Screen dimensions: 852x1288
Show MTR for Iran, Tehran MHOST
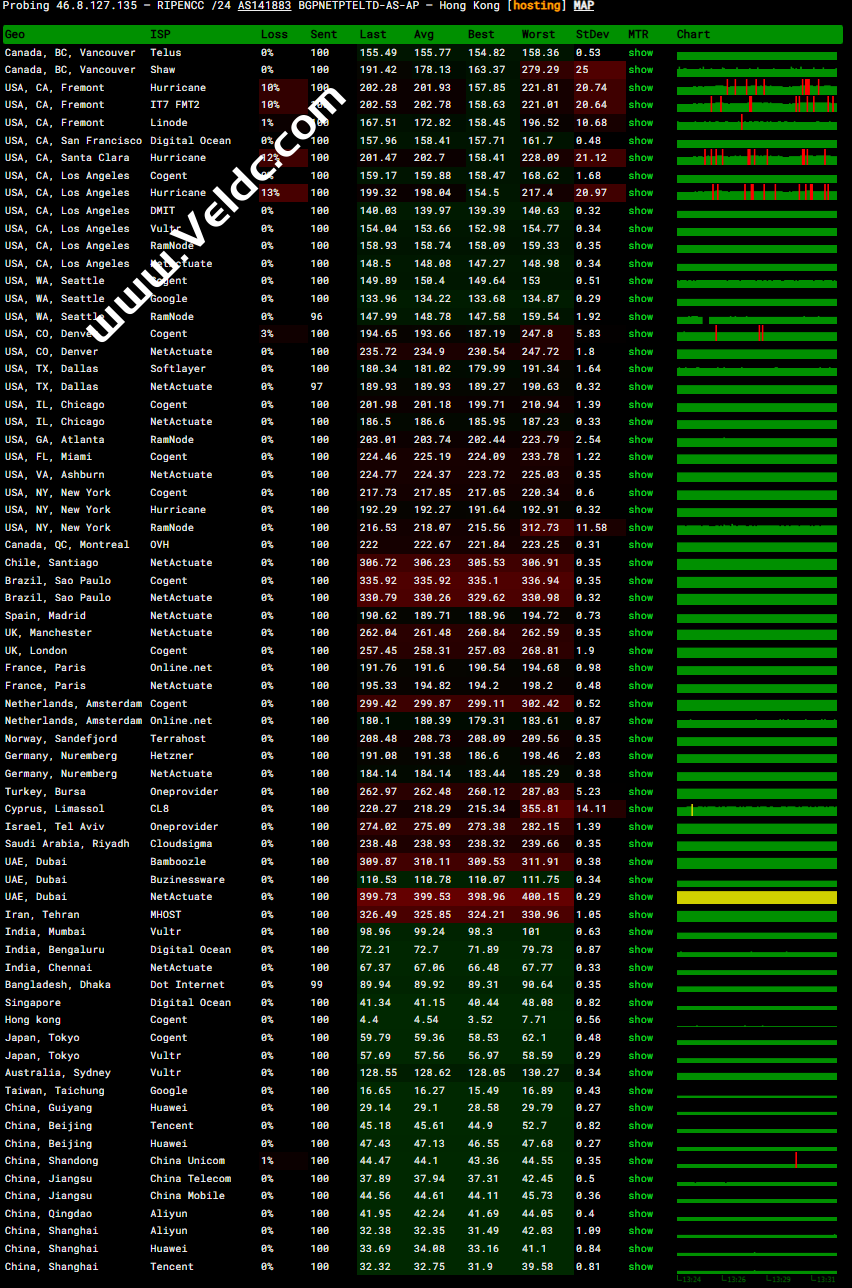641,915
